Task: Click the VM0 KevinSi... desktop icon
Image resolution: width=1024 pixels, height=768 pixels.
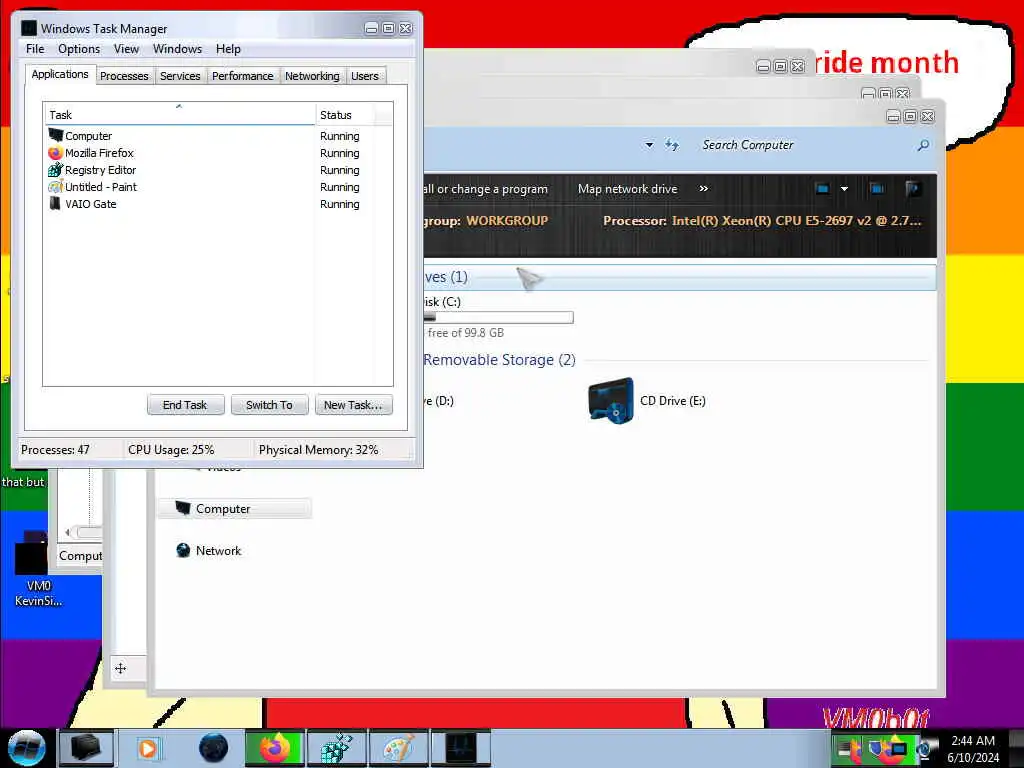Action: tap(37, 569)
